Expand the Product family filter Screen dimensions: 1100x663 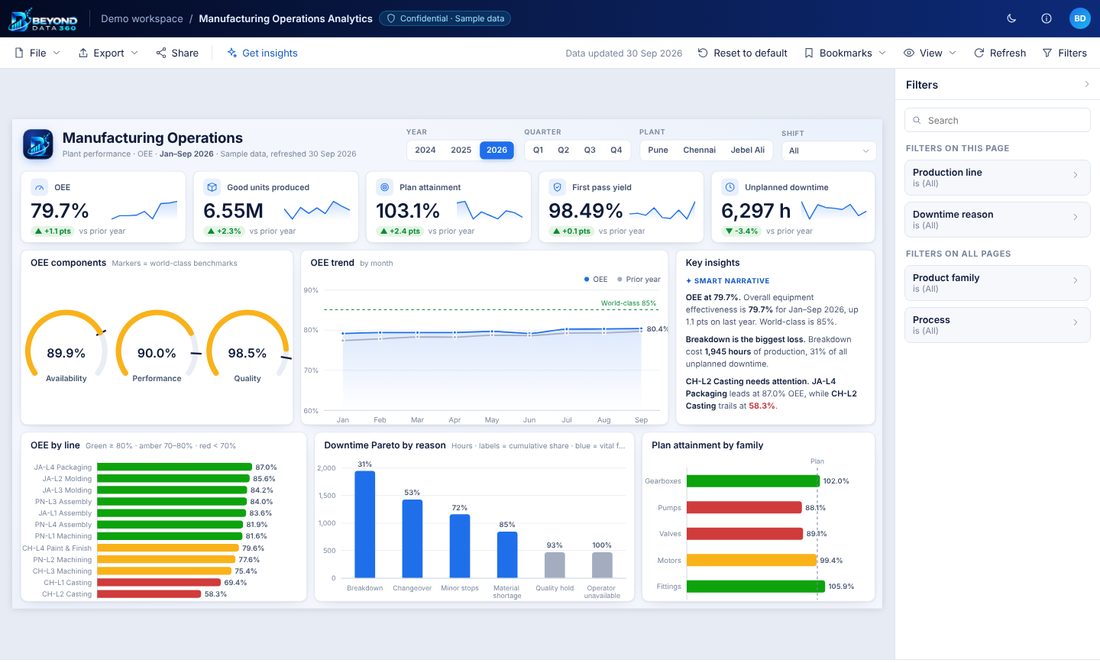point(998,283)
